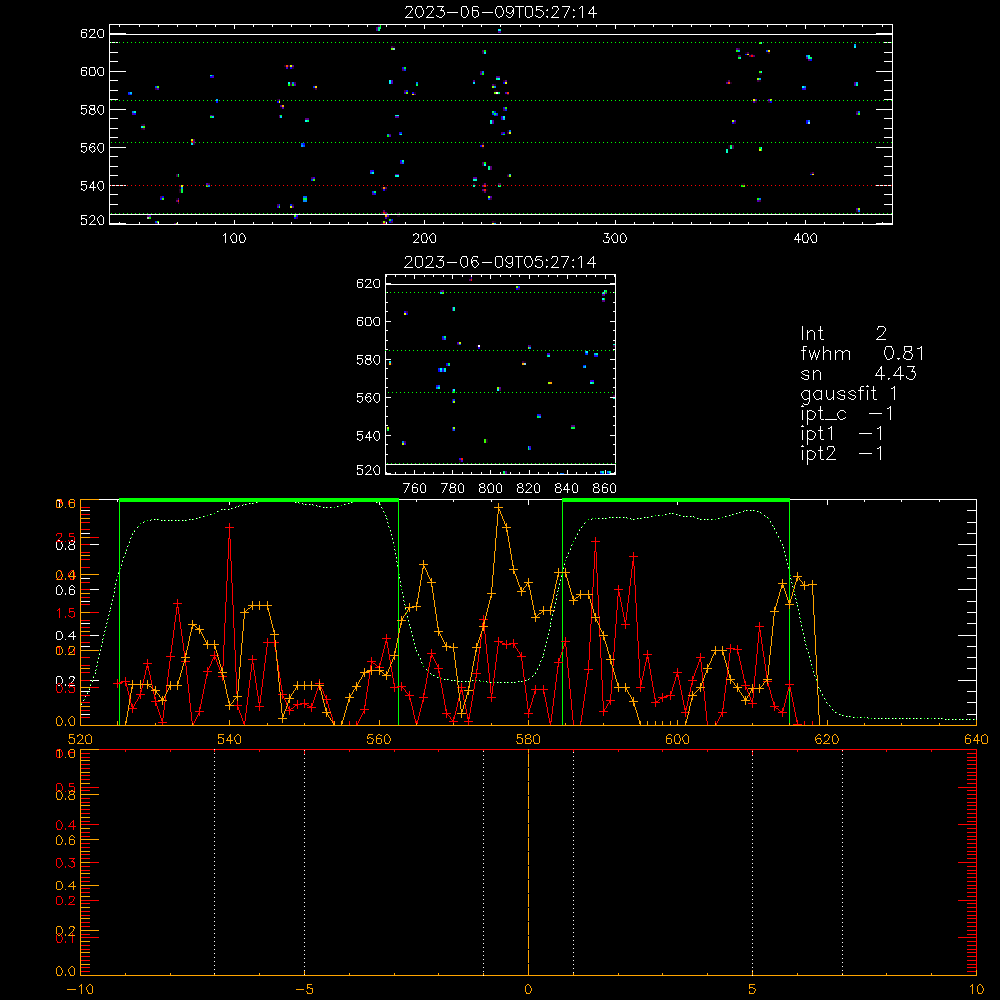
Task: Select x-axis label 860 on middle plot
Action: pos(605,489)
